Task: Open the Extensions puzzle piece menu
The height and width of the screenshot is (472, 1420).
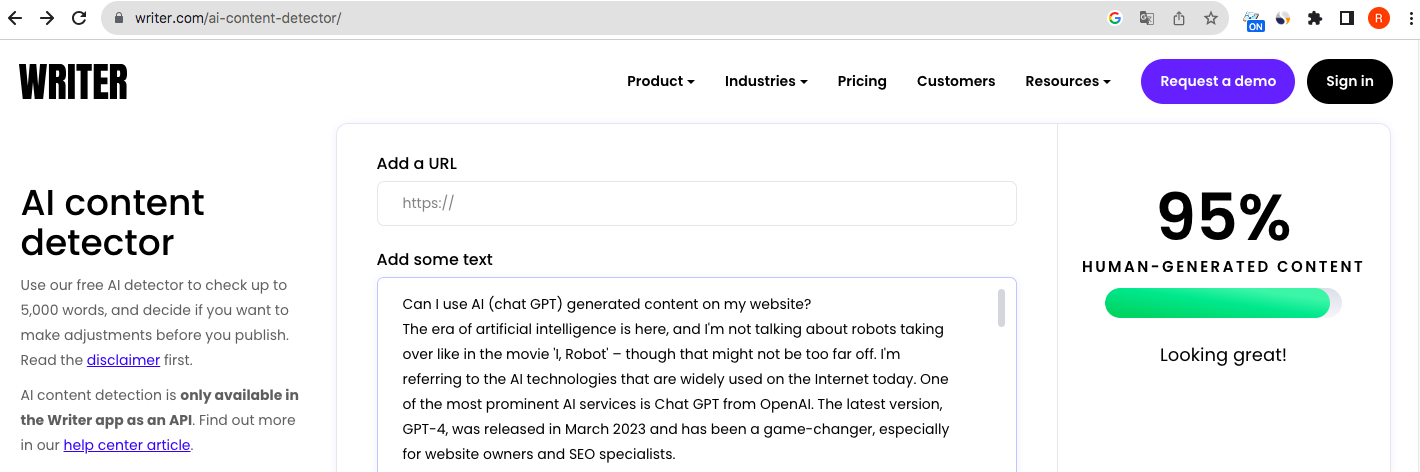Action: click(x=1315, y=18)
